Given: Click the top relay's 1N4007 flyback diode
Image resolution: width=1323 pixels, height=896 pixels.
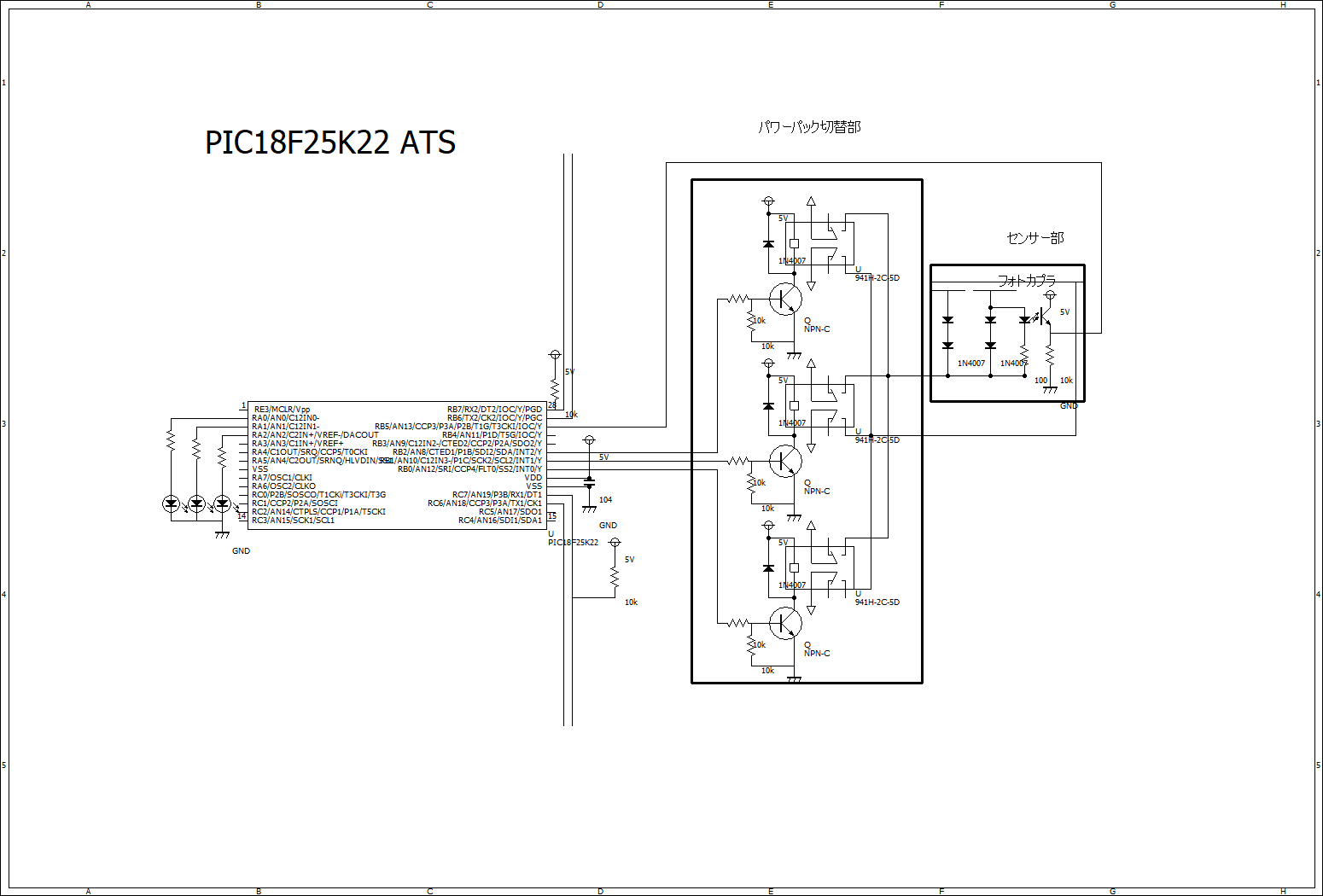Looking at the screenshot, I should click(x=768, y=244).
